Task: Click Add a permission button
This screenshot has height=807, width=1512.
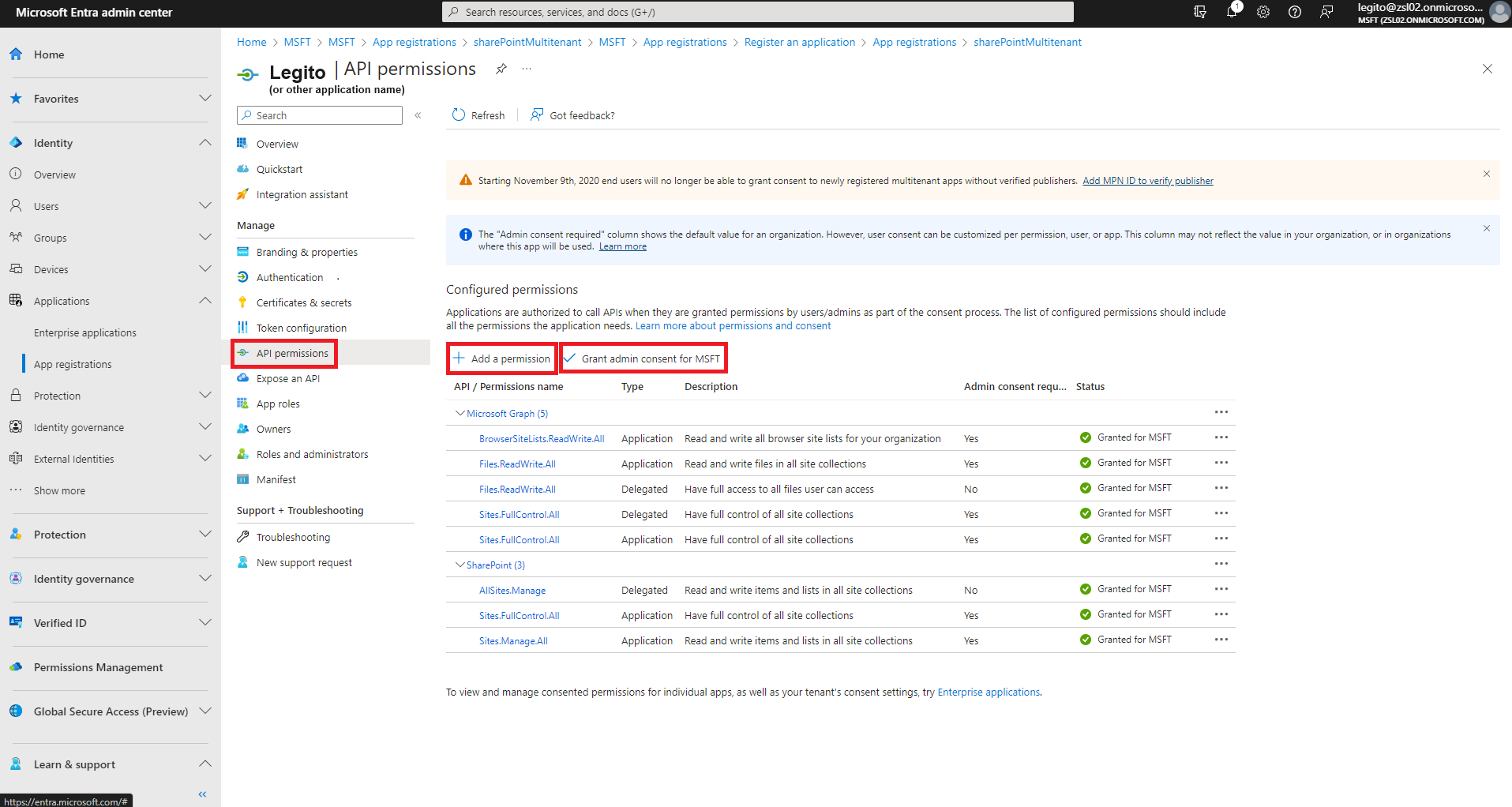Action: point(501,358)
